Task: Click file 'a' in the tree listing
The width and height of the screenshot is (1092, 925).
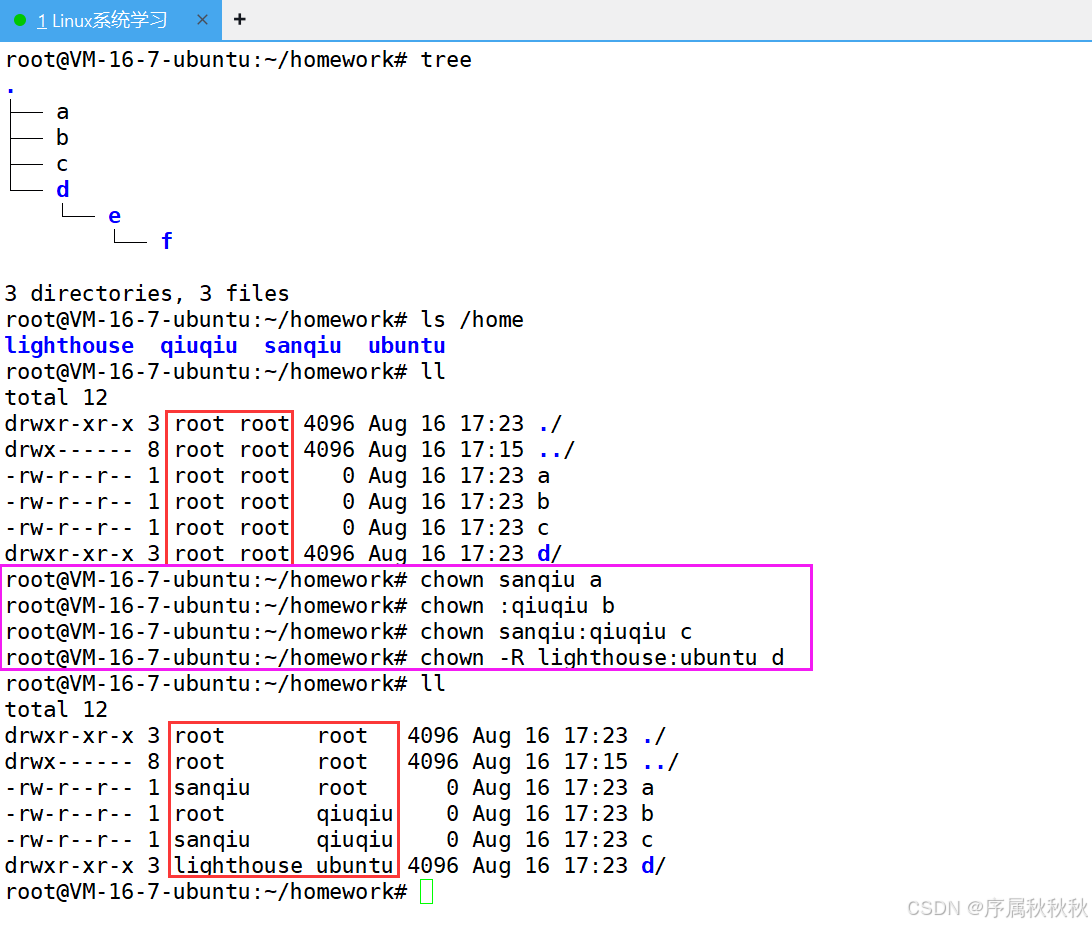Action: point(63,112)
